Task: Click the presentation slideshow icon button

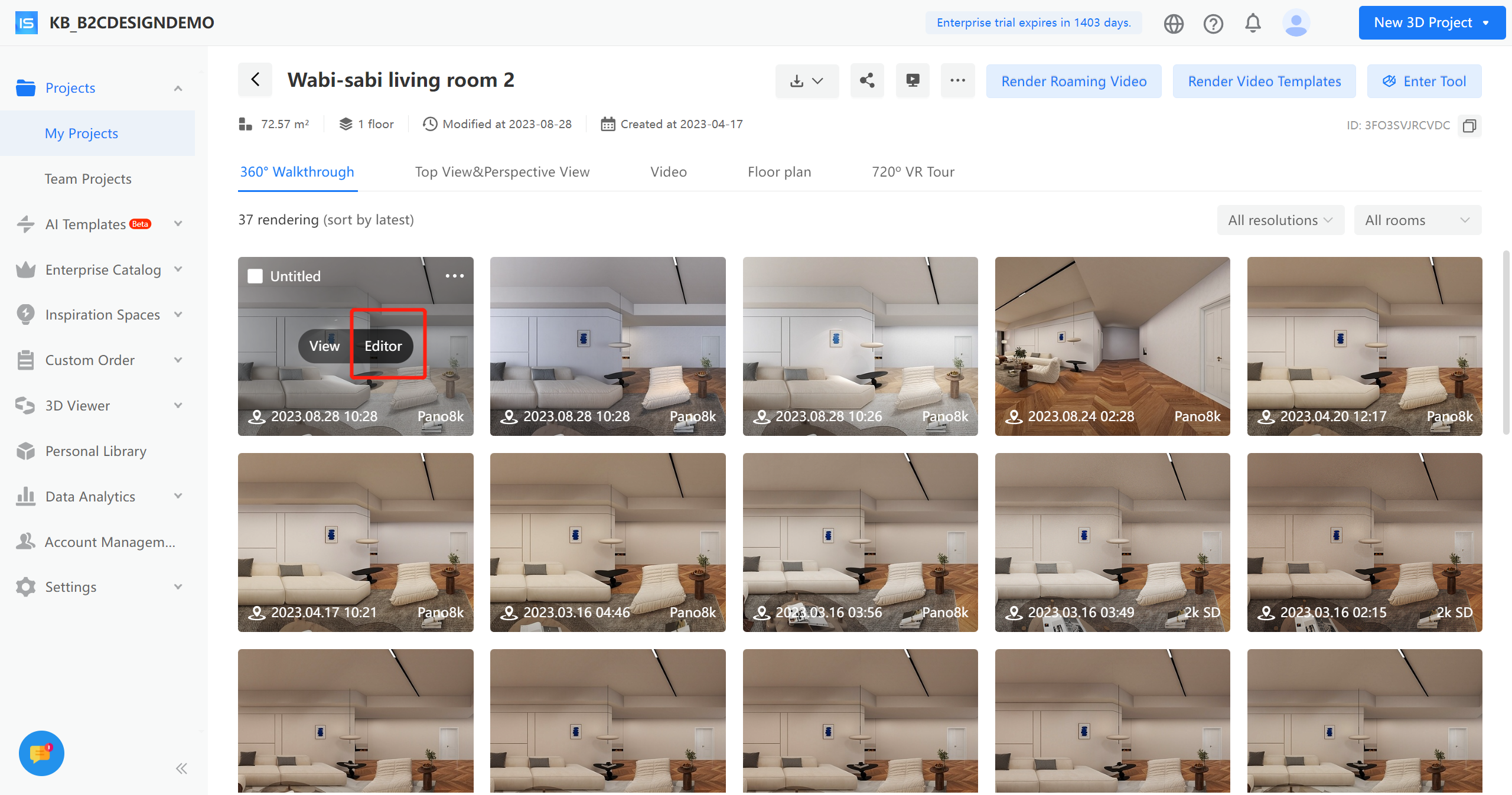Action: click(x=913, y=81)
